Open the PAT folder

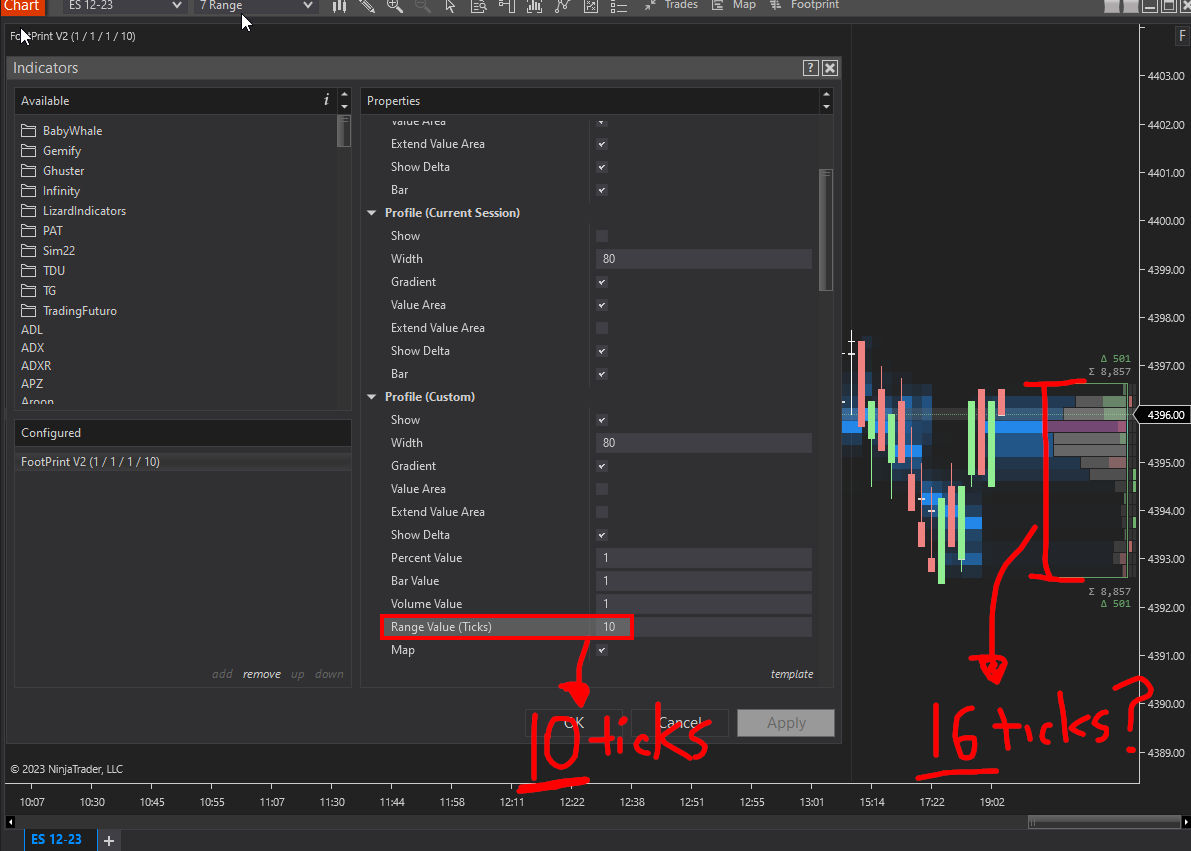pos(42,230)
